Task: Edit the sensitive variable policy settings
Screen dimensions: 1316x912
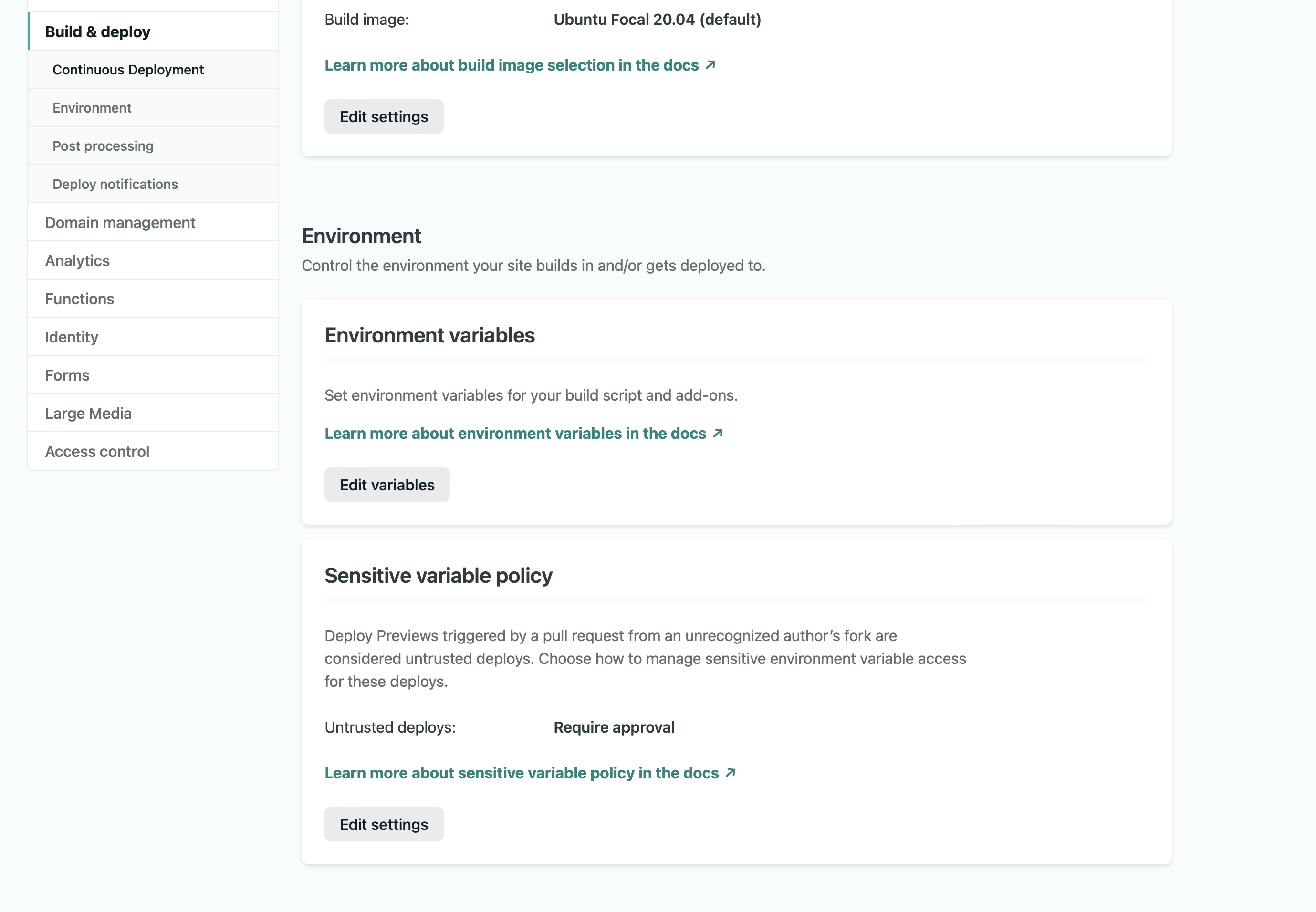Action: pyautogui.click(x=384, y=824)
